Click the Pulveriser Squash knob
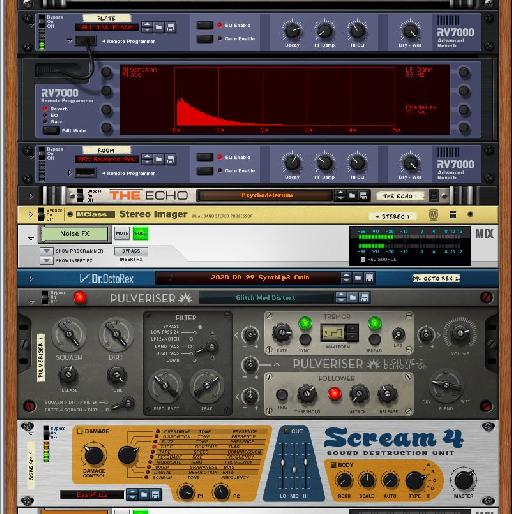 tap(69, 334)
